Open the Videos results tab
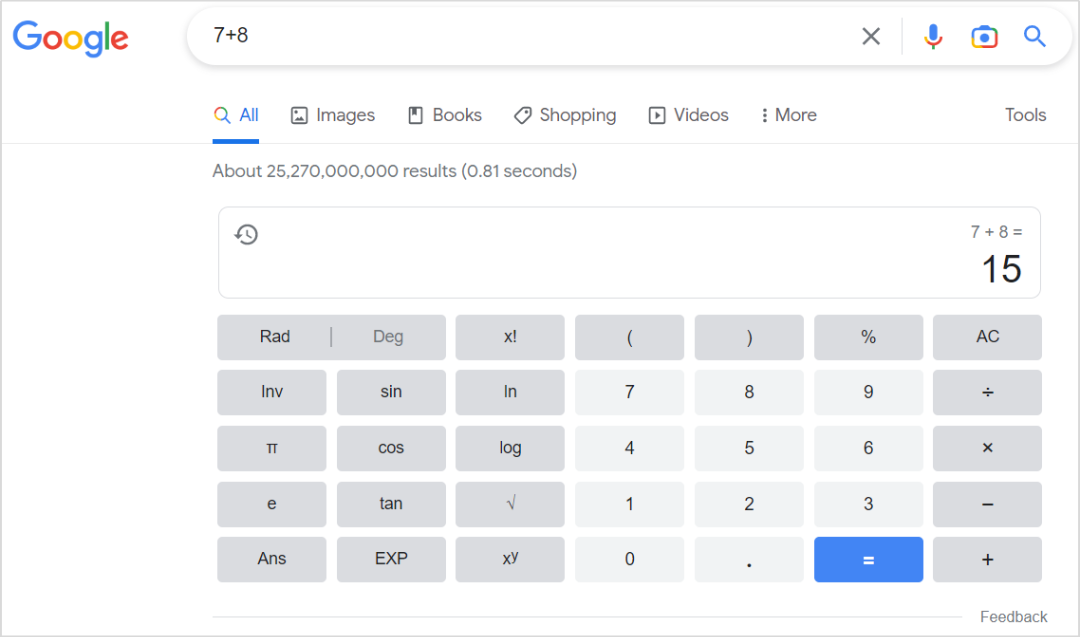This screenshot has width=1080, height=637. [x=689, y=115]
